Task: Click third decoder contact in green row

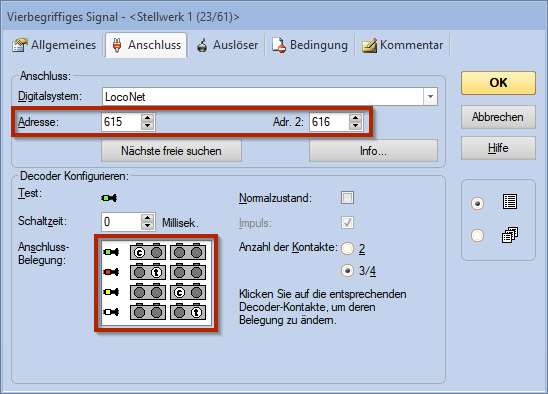Action: tap(179, 252)
